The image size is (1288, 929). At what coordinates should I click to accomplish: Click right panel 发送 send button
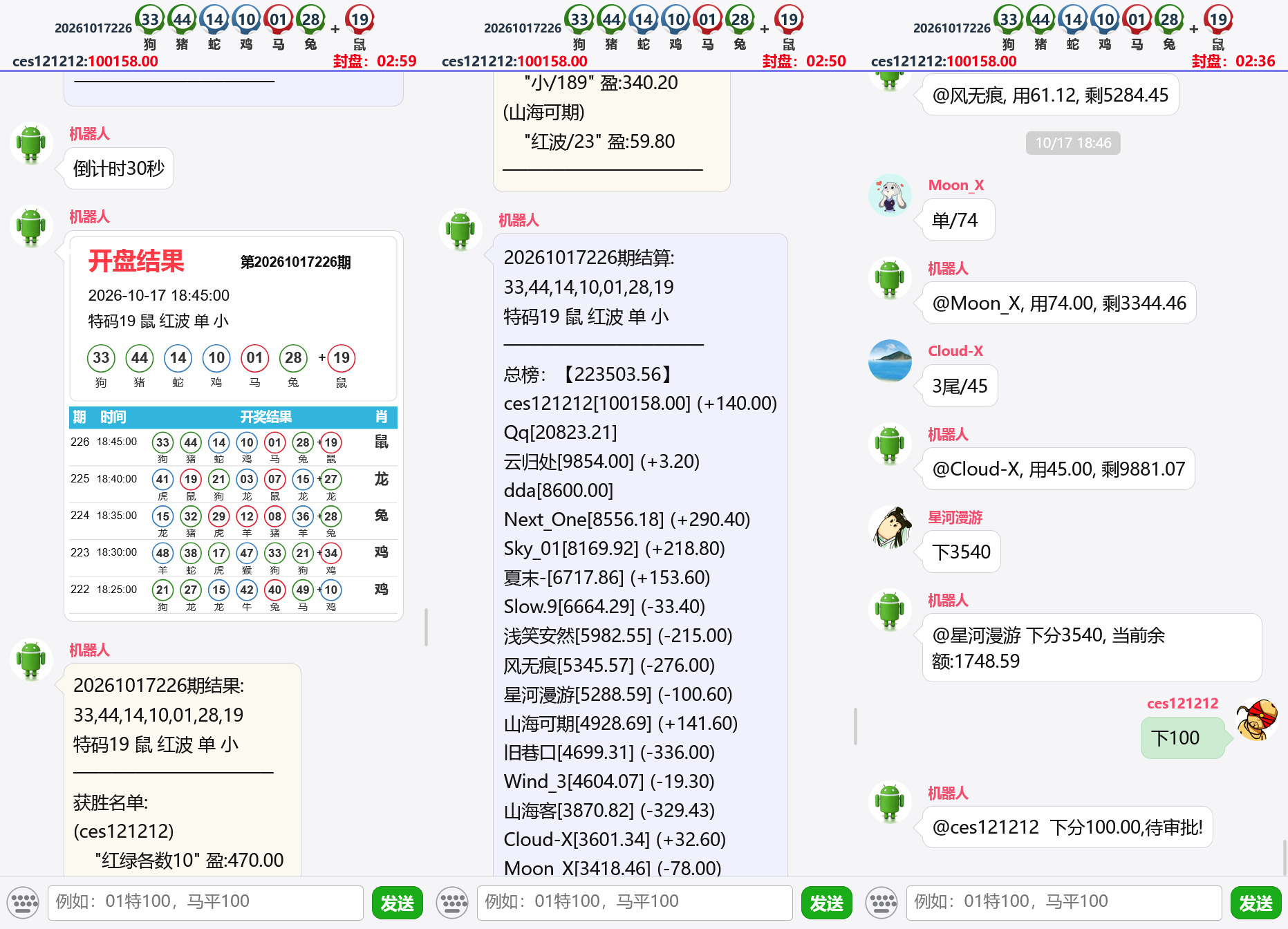point(1256,903)
